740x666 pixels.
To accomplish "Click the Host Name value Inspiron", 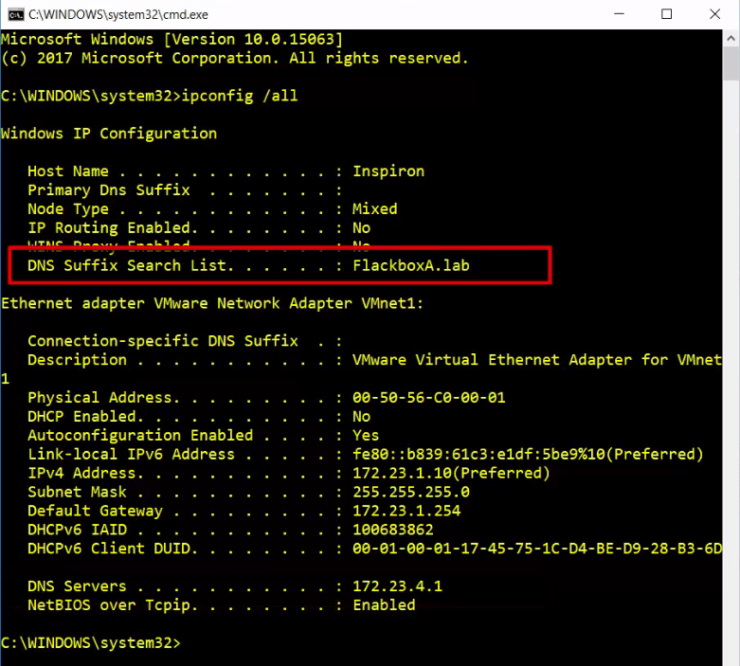I will coord(388,171).
